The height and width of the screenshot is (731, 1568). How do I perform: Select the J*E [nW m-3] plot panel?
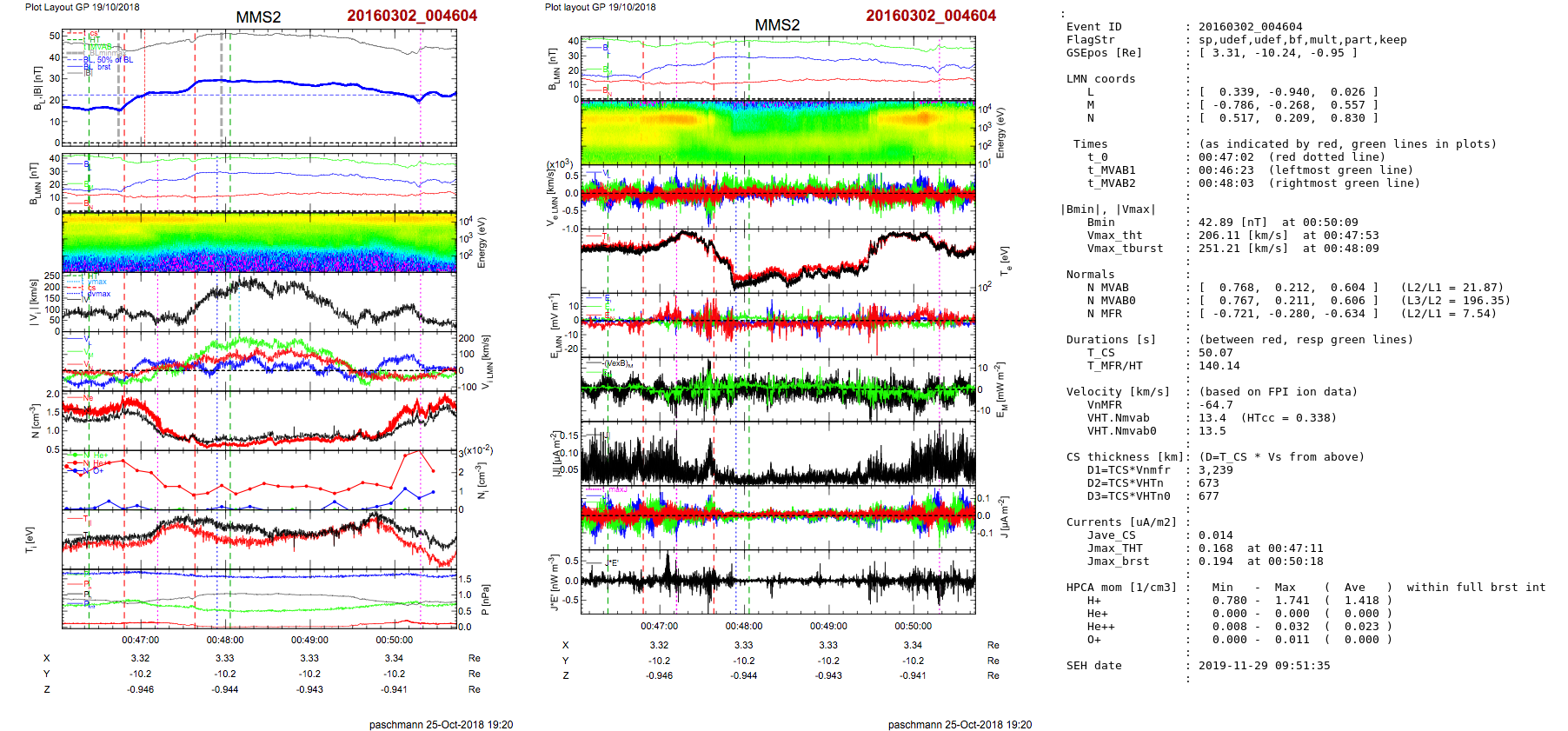tap(777, 581)
